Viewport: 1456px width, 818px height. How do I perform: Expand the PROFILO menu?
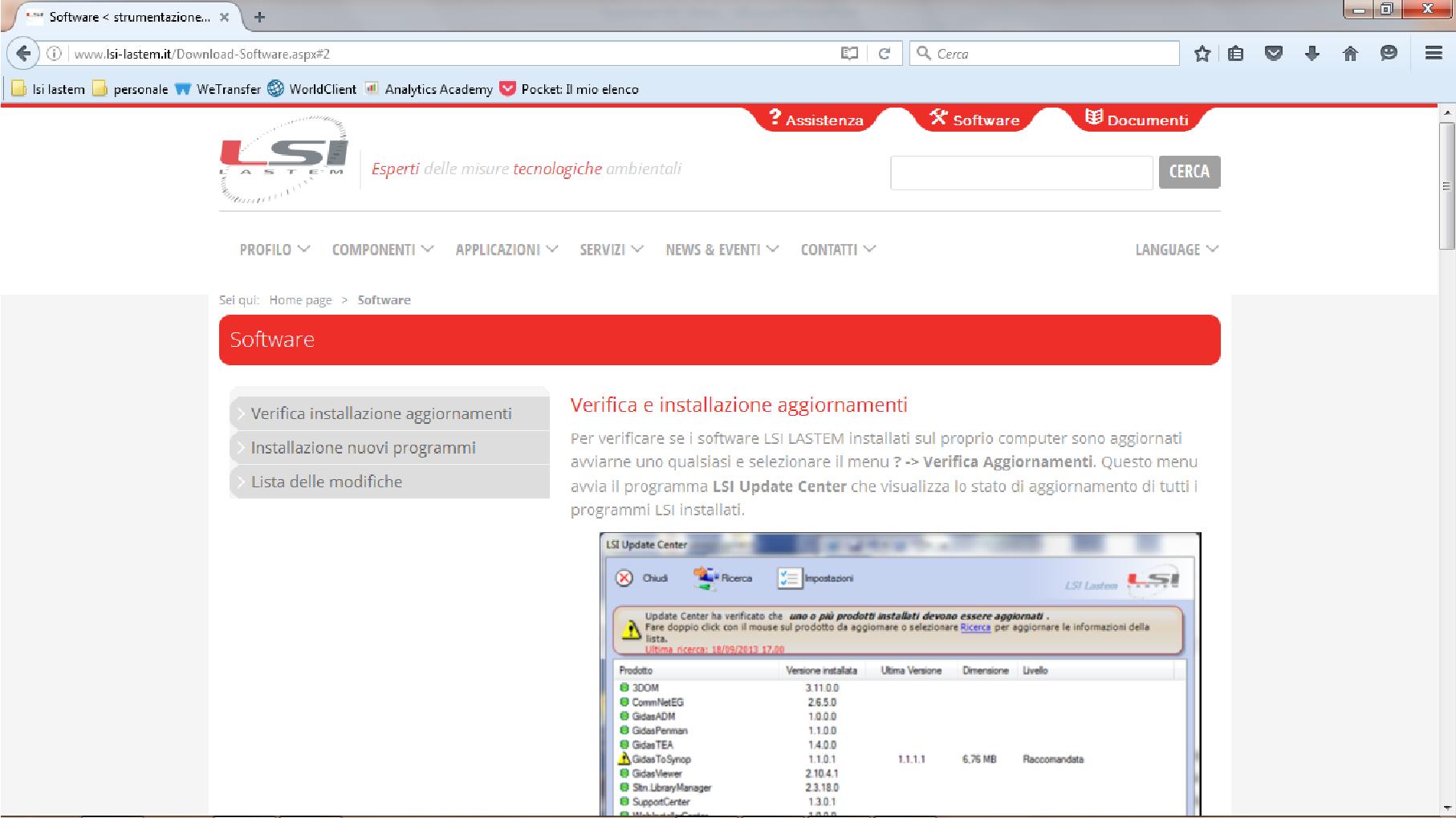[275, 250]
